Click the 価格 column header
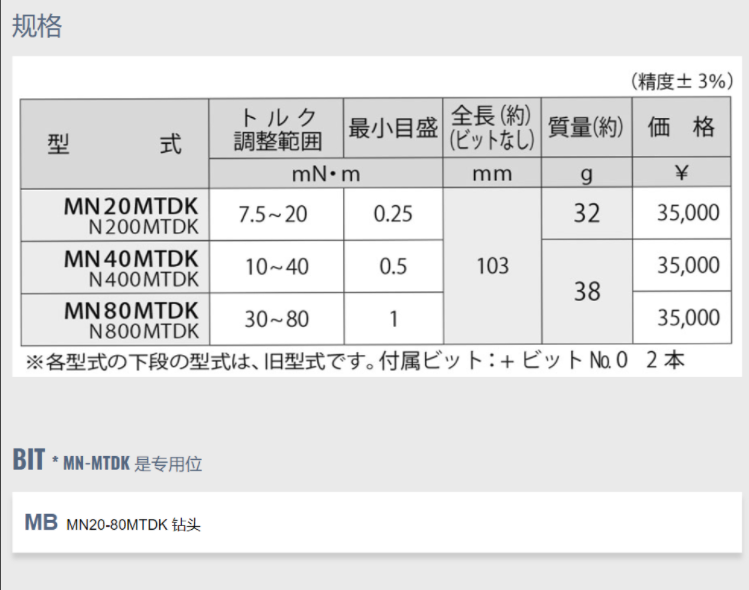Image resolution: width=749 pixels, height=590 pixels. (682, 127)
